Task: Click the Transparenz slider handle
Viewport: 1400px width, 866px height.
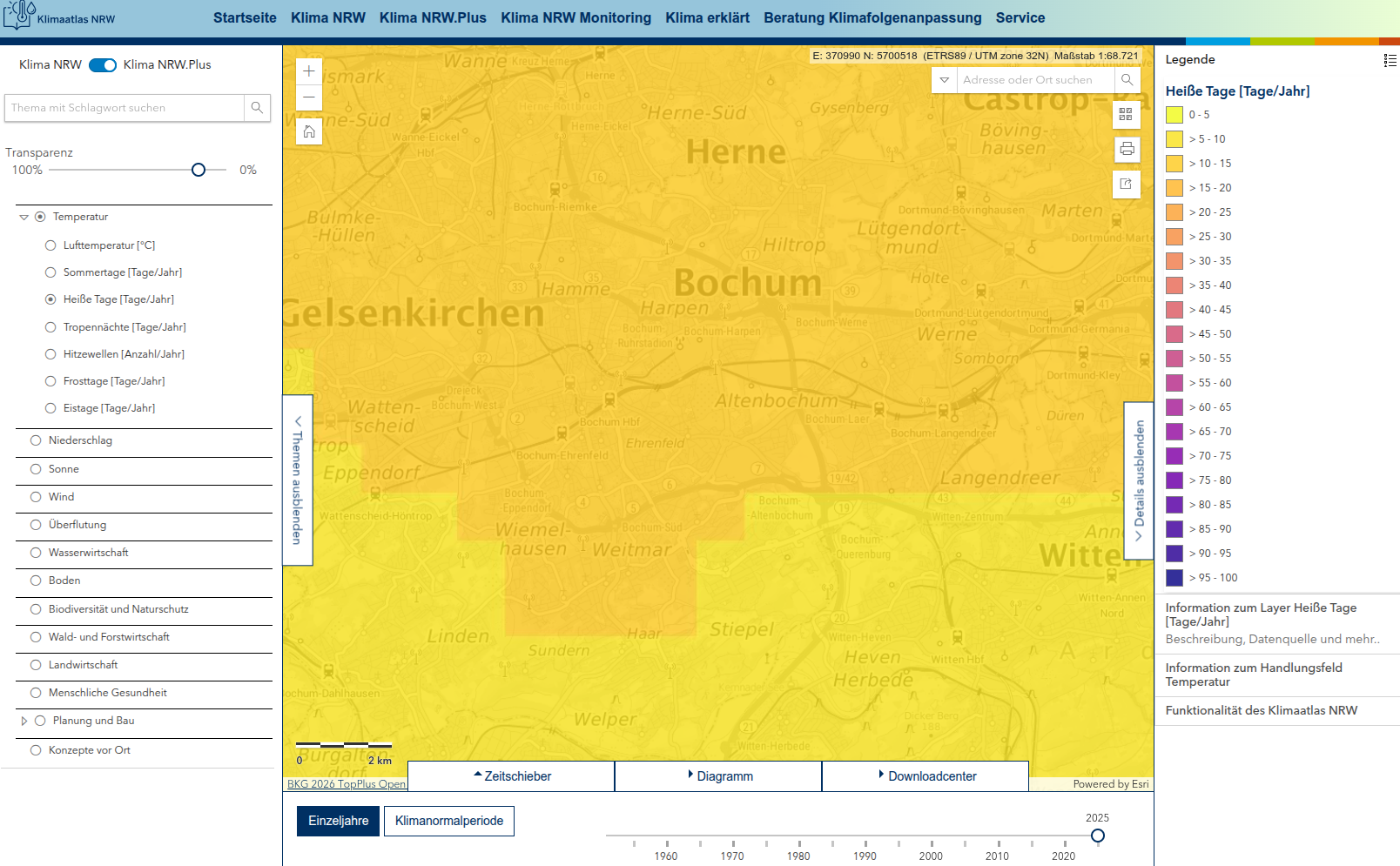Action: (x=199, y=170)
